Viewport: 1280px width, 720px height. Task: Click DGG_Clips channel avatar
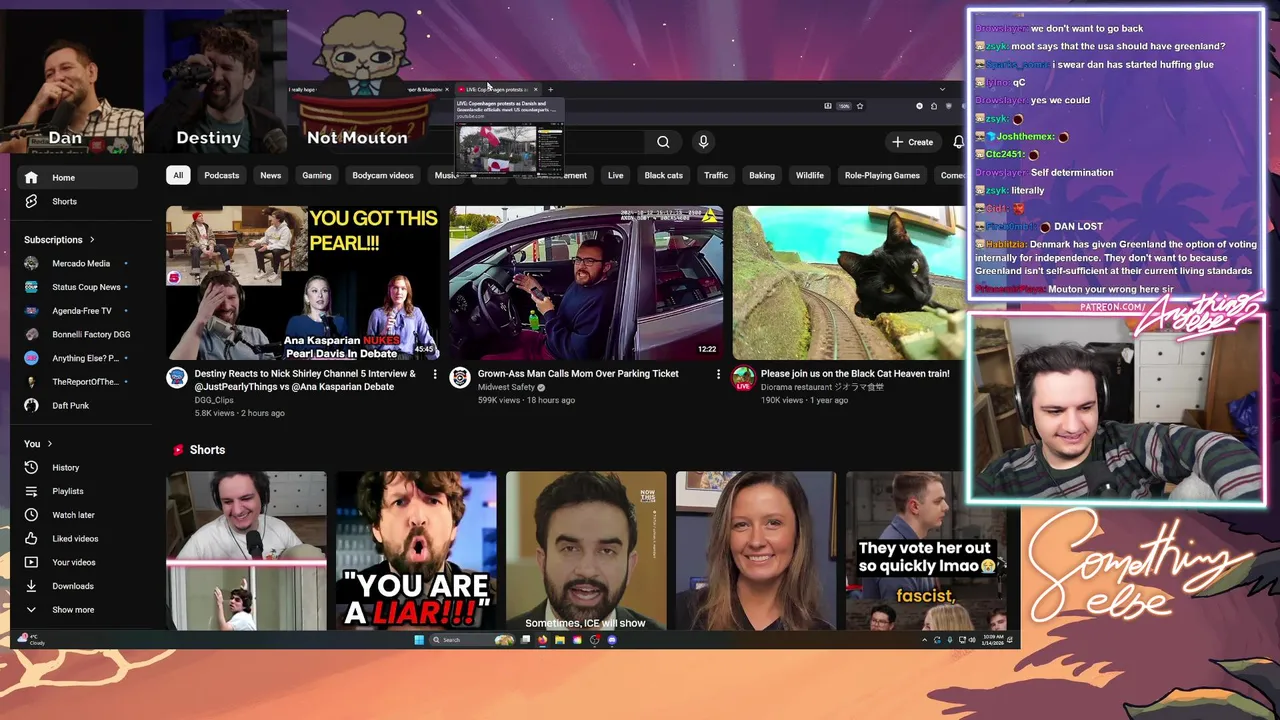[x=177, y=377]
